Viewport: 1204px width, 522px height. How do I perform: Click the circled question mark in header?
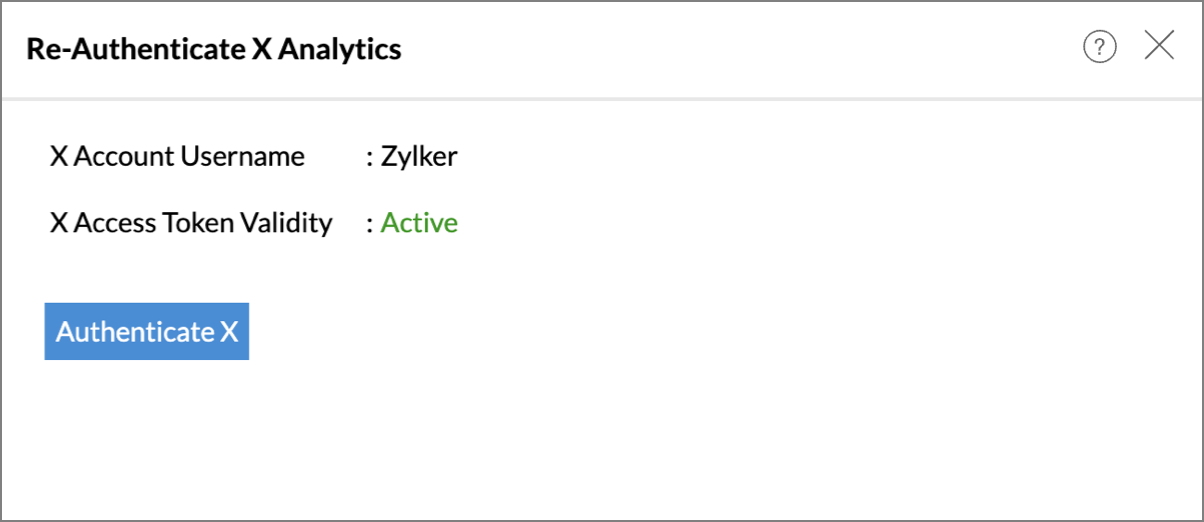point(1099,46)
